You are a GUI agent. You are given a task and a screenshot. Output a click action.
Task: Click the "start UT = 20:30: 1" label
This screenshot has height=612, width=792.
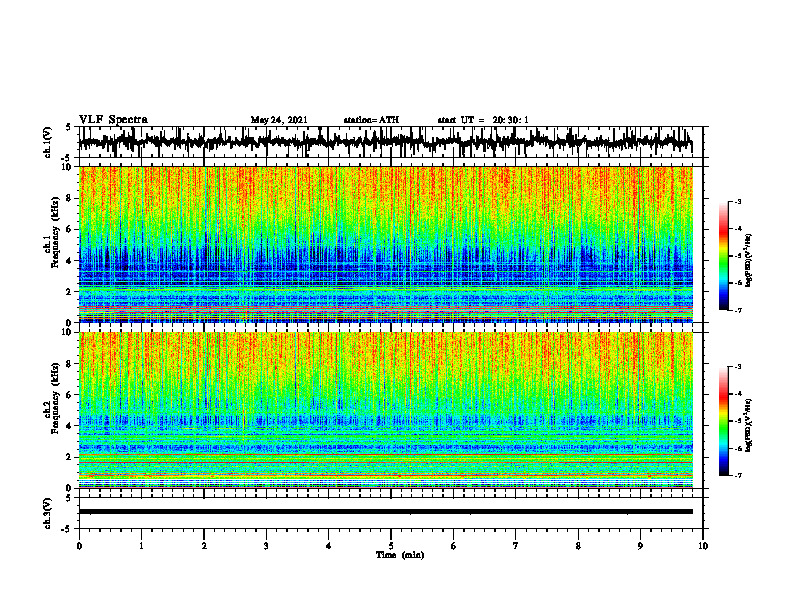(483, 120)
